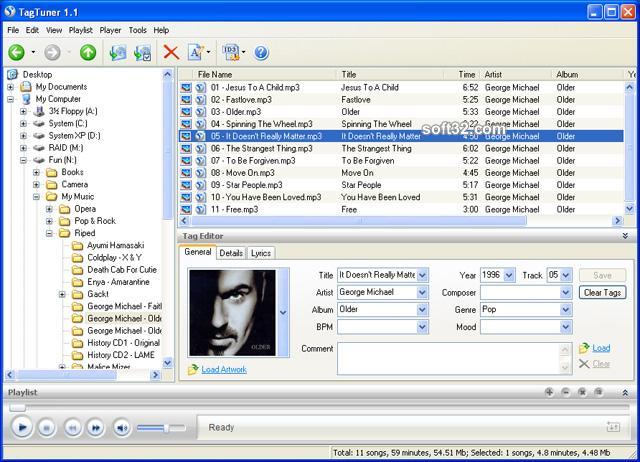640x462 pixels.
Task: Open the Title field dropdown
Action: coord(422,275)
